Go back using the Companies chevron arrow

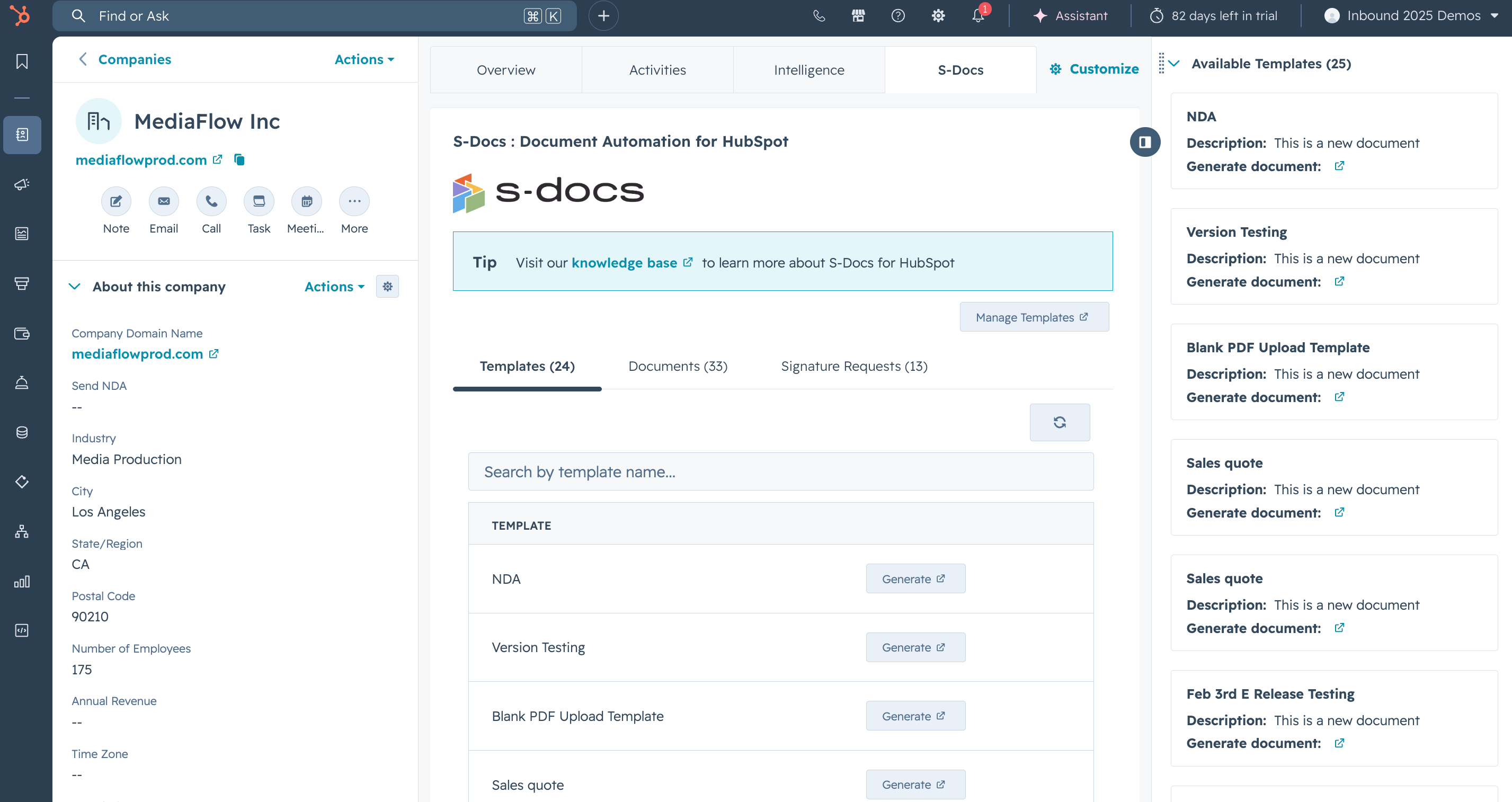(x=83, y=59)
